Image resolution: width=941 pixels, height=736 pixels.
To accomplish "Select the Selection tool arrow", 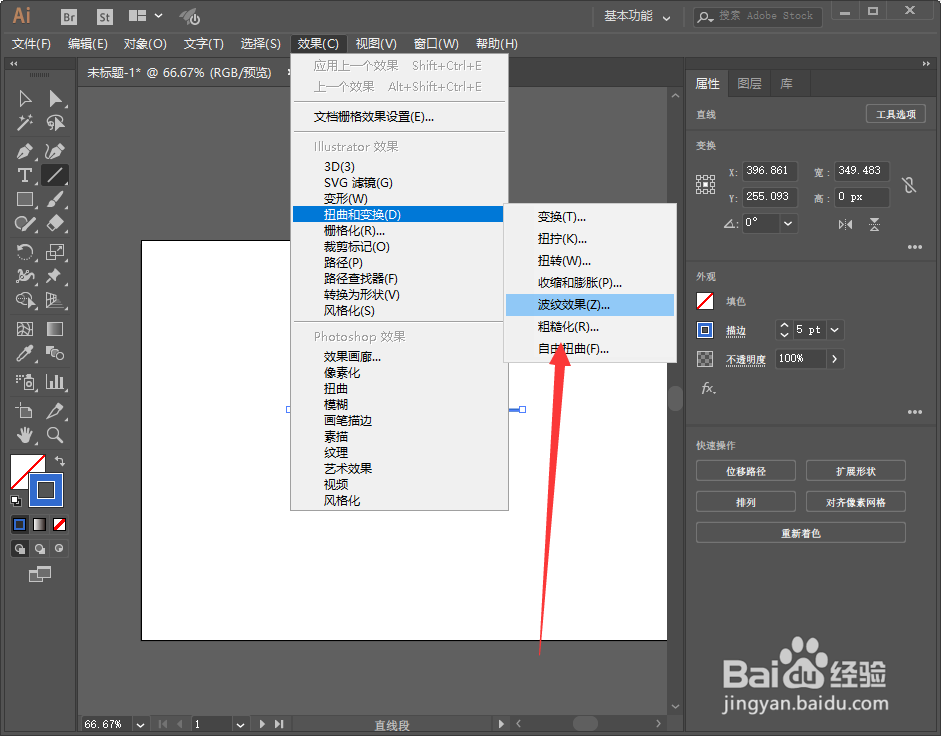I will coord(25,98).
